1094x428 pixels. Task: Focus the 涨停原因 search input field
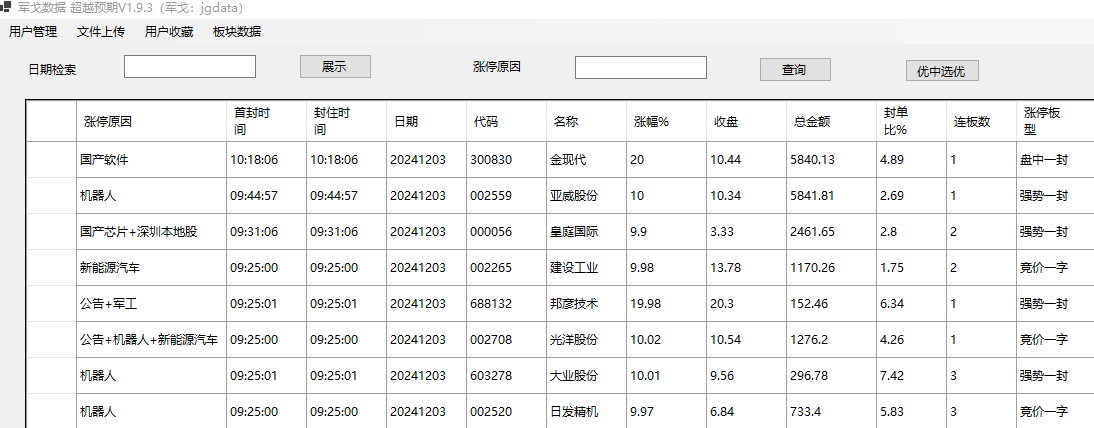(640, 68)
